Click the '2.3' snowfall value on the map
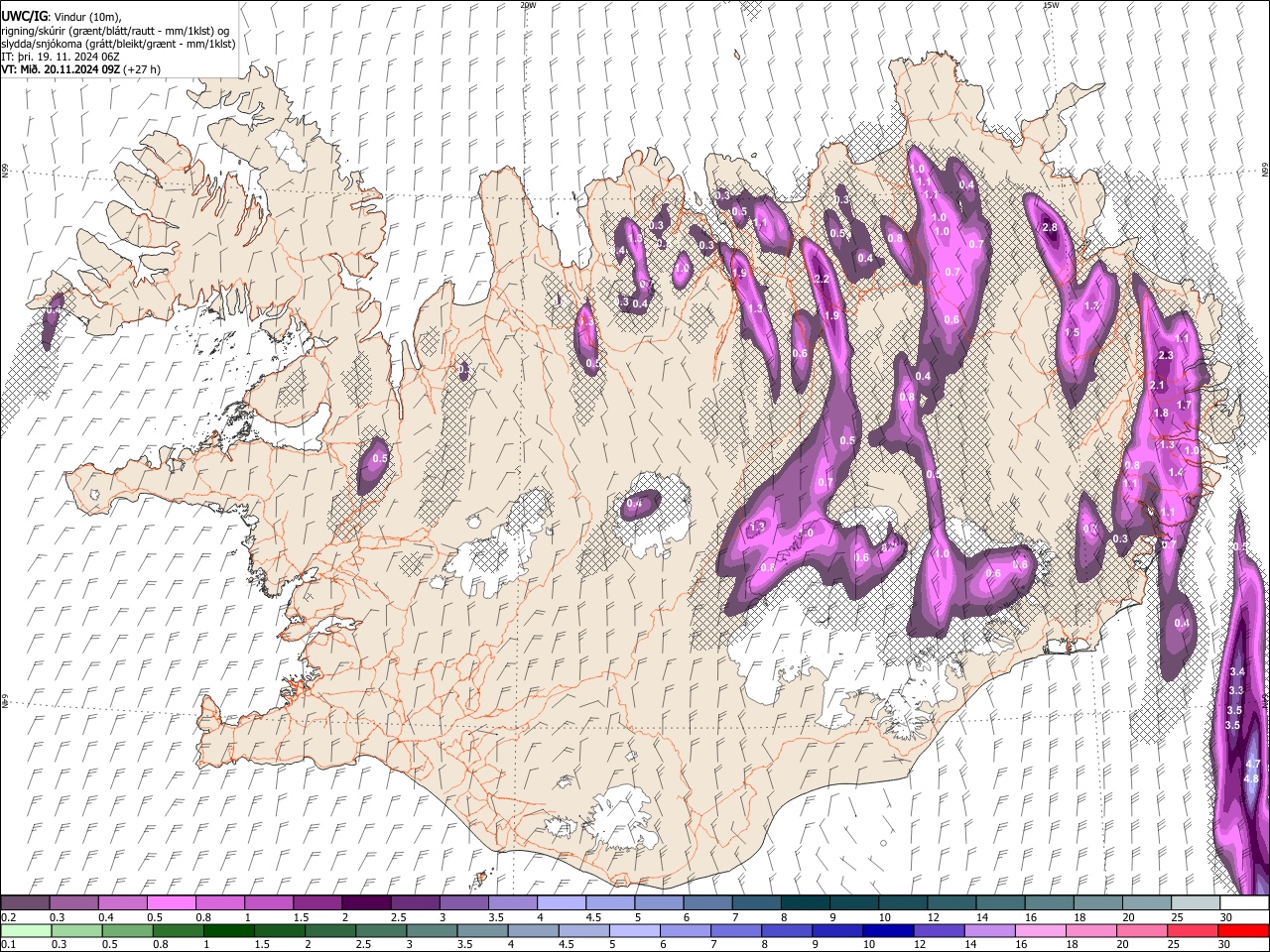Viewport: 1270px width, 952px height. coord(1166,355)
